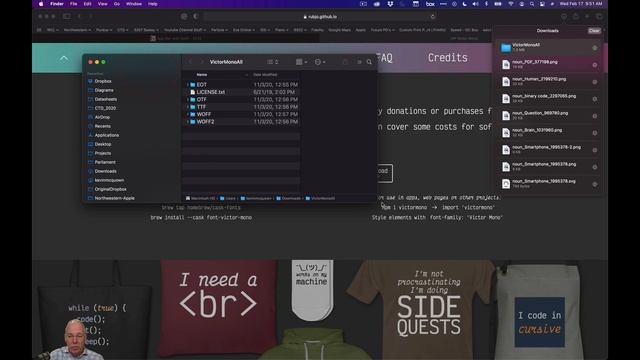Click the volume icon in menu bar
The image size is (640, 360).
(x=475, y=4)
